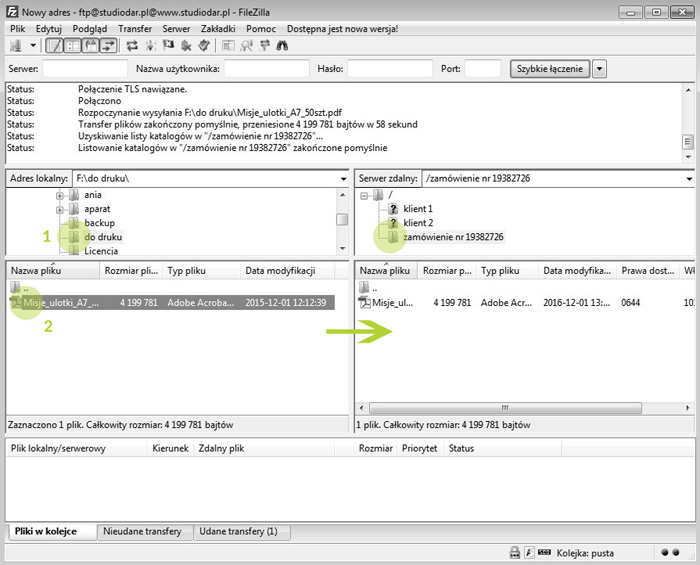The height and width of the screenshot is (565, 700).
Task: Click the remote order folder 19382726 icon
Action: (393, 237)
